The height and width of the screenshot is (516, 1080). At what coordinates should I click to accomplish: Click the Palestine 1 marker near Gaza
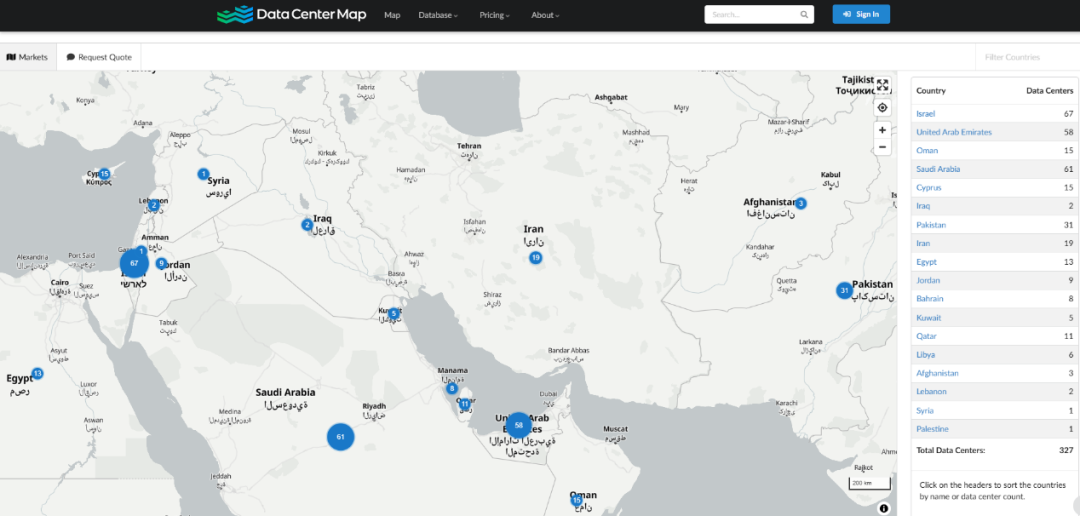click(141, 251)
